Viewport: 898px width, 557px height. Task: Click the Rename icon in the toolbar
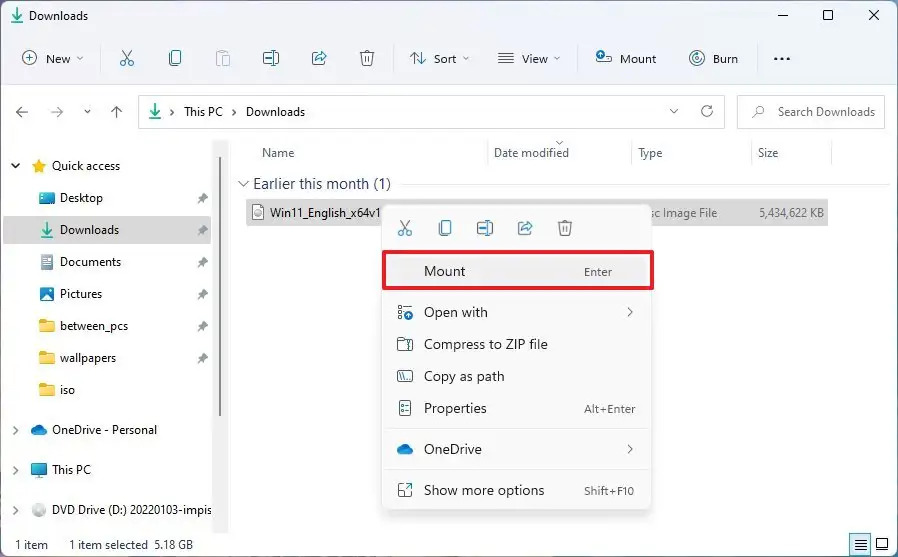tap(271, 58)
